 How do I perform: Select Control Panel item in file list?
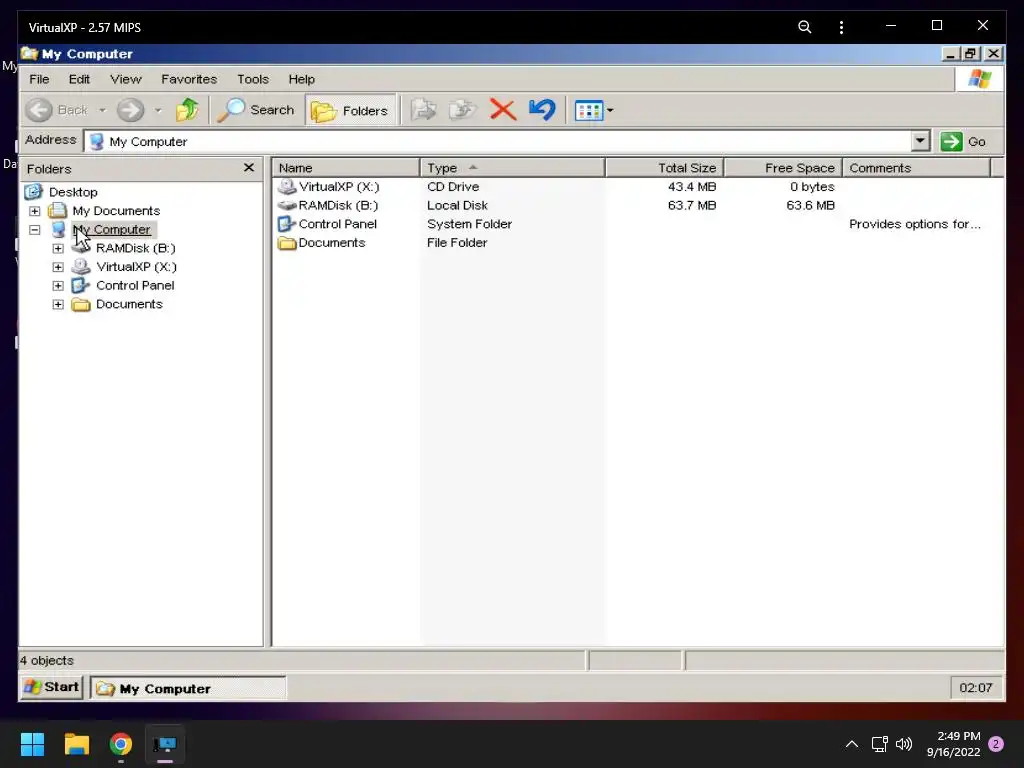[x=328, y=224]
